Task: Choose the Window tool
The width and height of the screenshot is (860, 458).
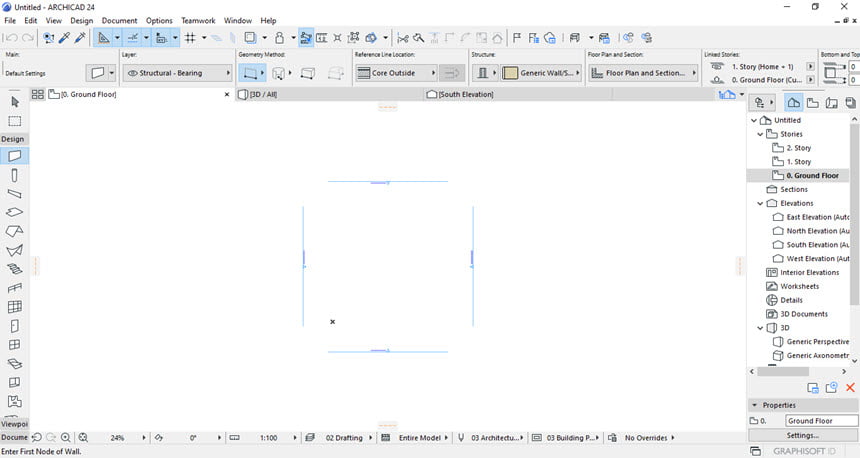Action: click(15, 344)
